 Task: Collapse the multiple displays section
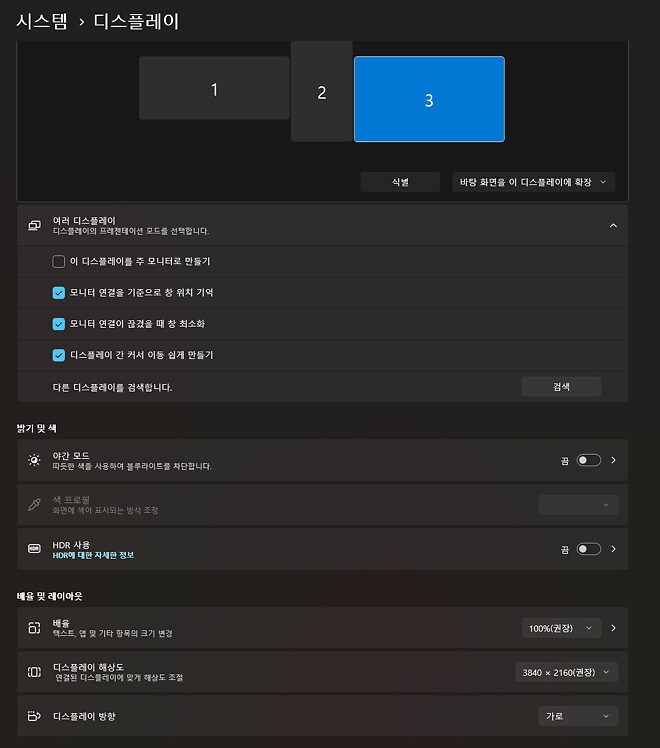tap(613, 226)
